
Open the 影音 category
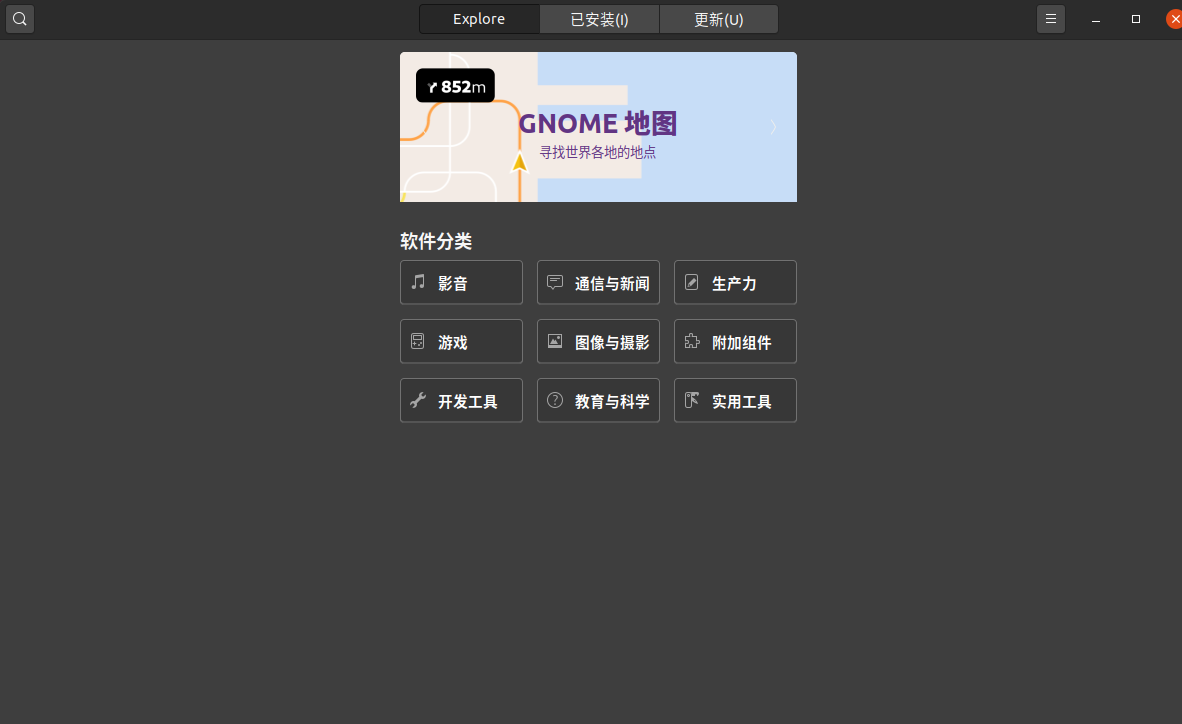click(461, 282)
